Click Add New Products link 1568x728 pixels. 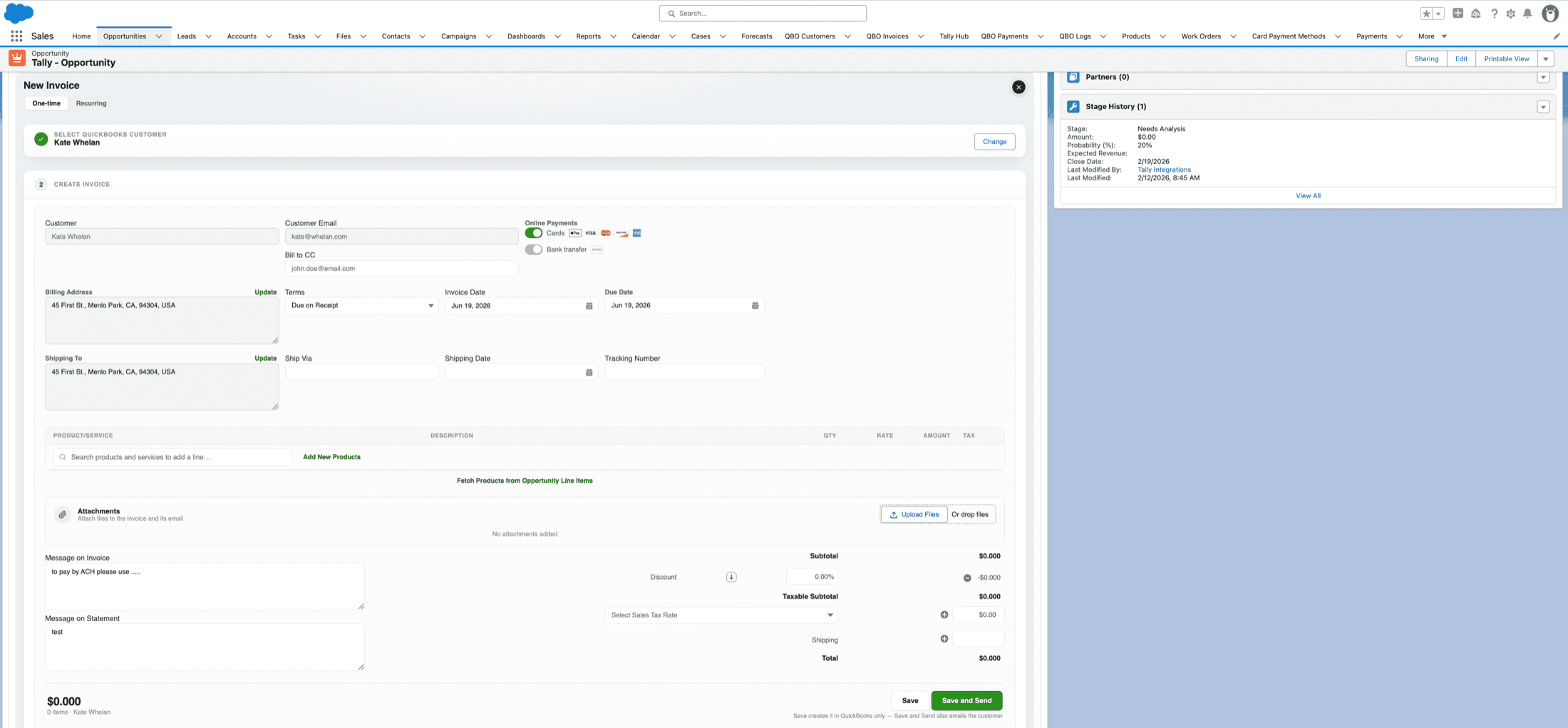(x=331, y=457)
